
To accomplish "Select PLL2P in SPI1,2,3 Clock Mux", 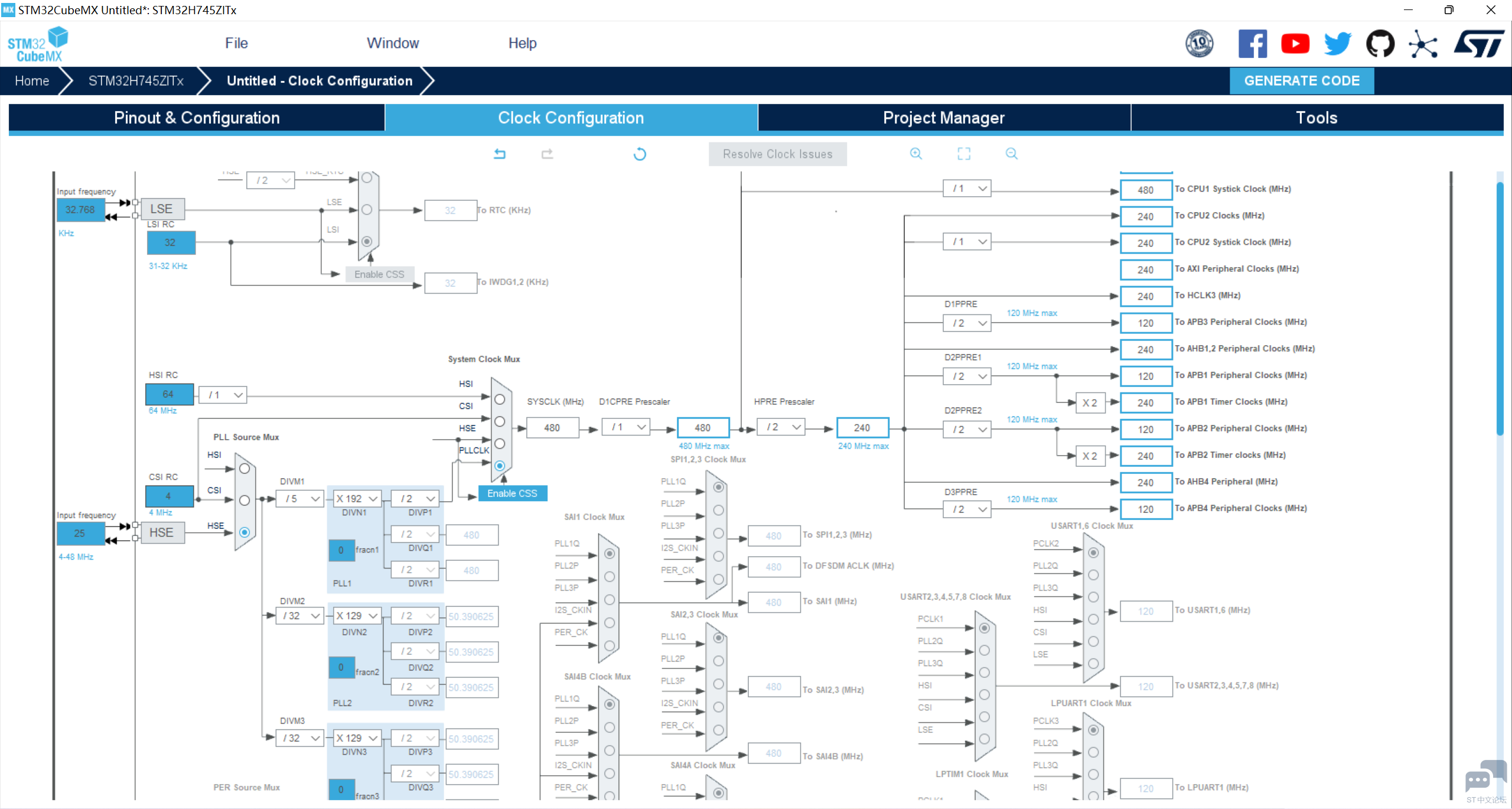I will [718, 510].
